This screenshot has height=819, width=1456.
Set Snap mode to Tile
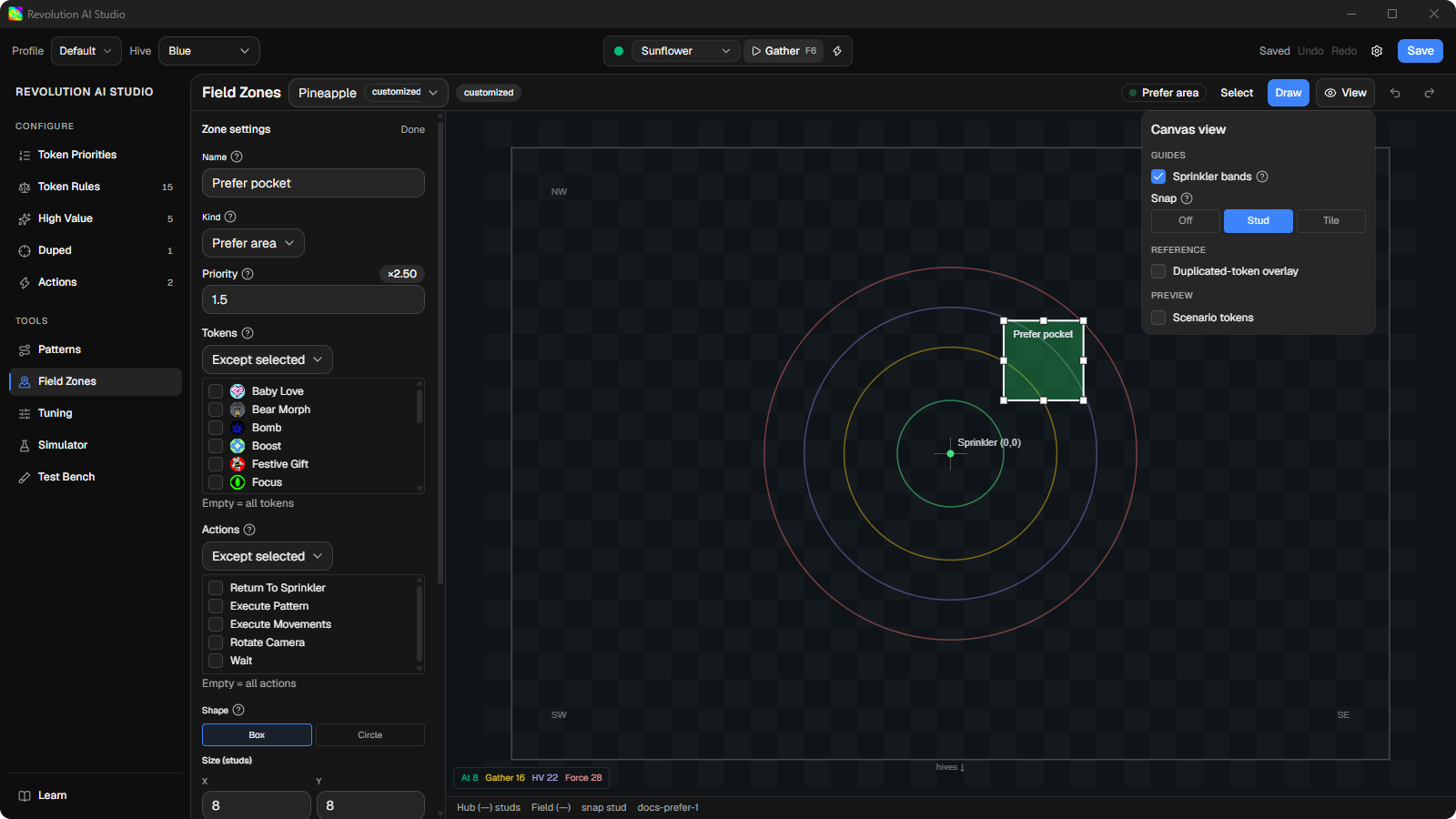1331,220
